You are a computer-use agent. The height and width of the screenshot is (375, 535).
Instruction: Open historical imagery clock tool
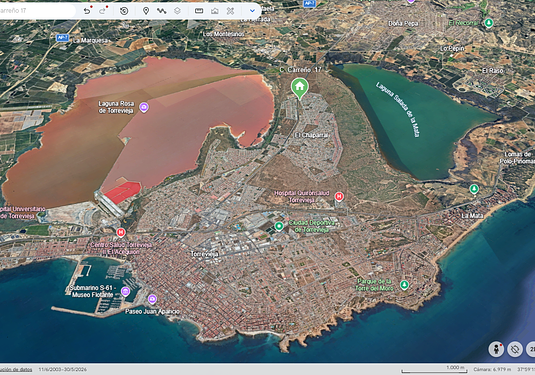[x=124, y=11]
